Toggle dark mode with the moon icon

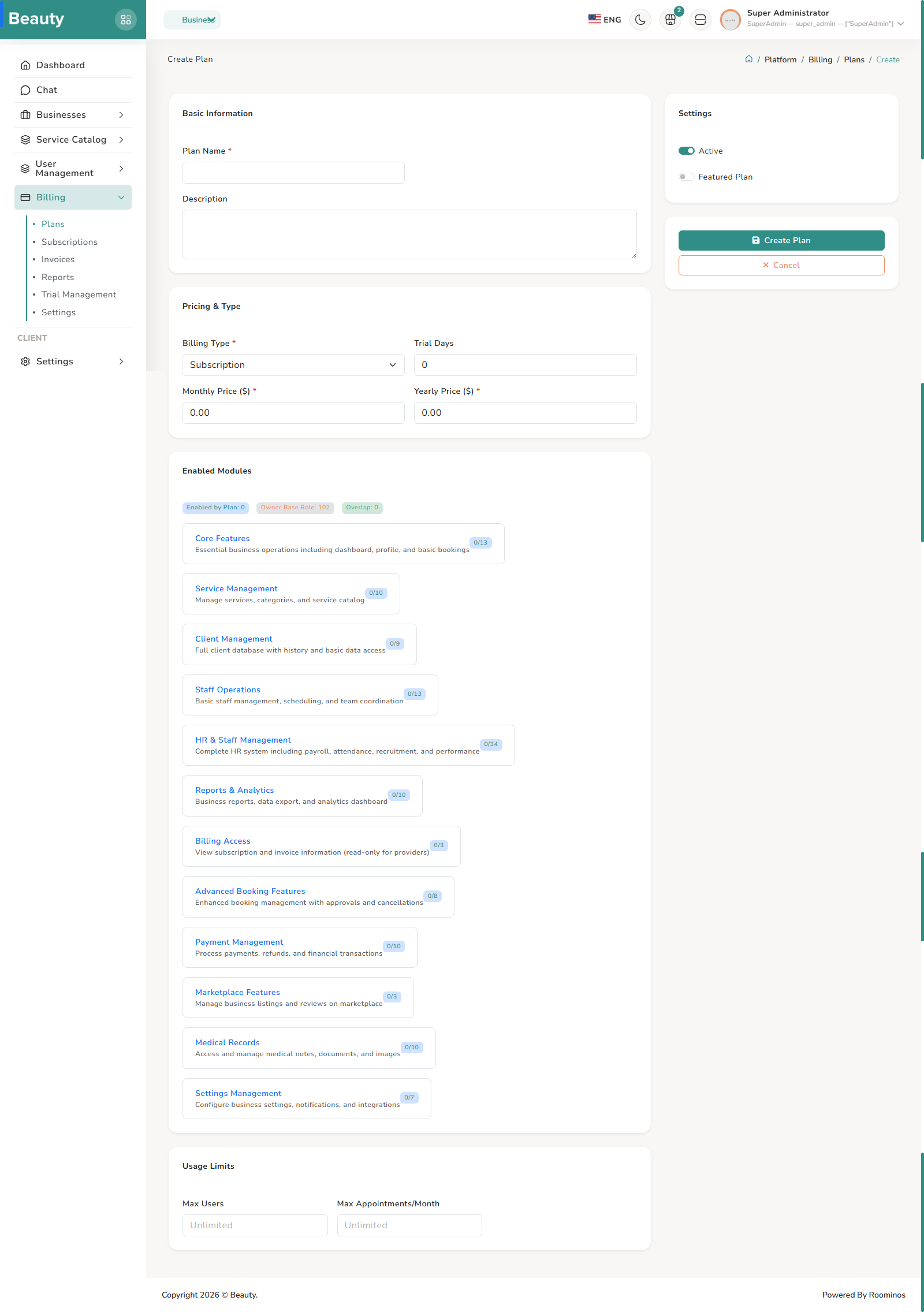[640, 20]
